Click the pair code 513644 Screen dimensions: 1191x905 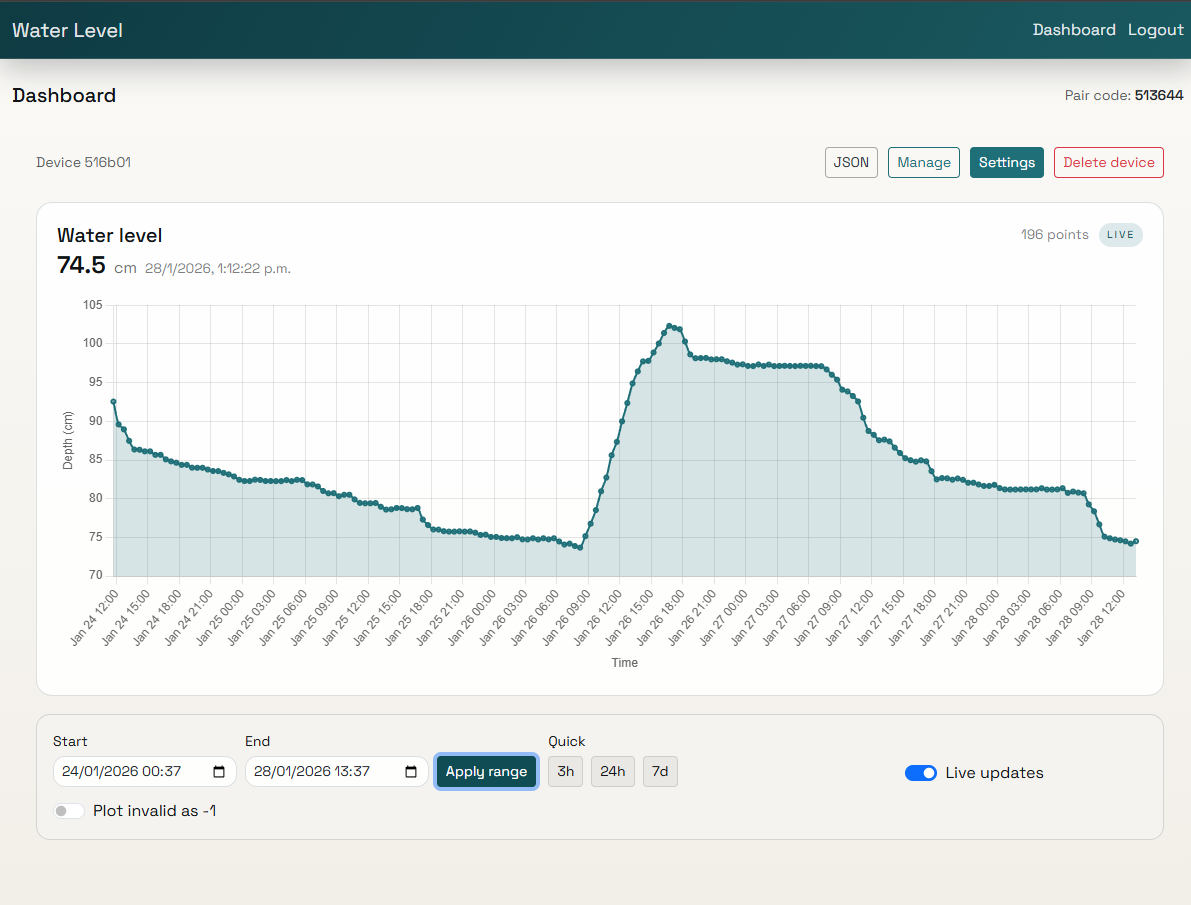coord(1159,95)
